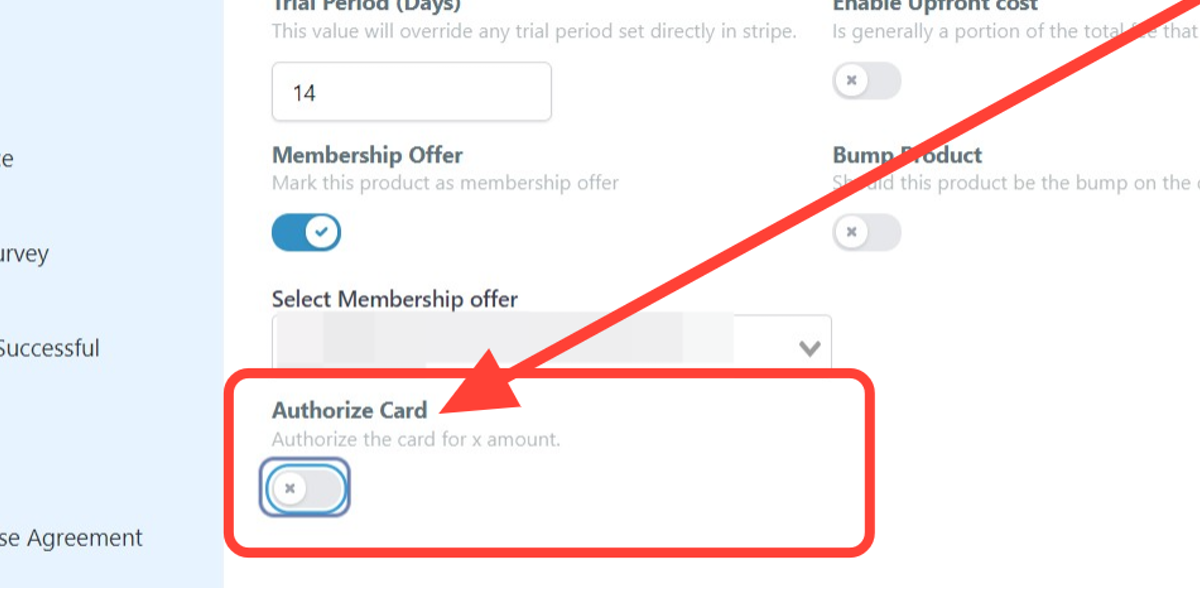
Task: Toggle the Membership Offer switch off
Action: (x=305, y=231)
